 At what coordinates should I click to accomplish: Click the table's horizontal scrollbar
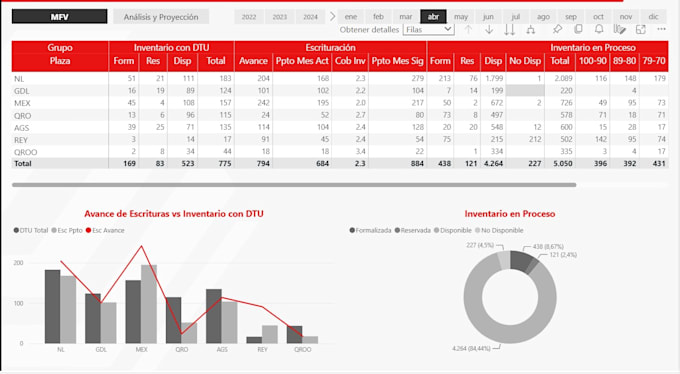point(294,185)
